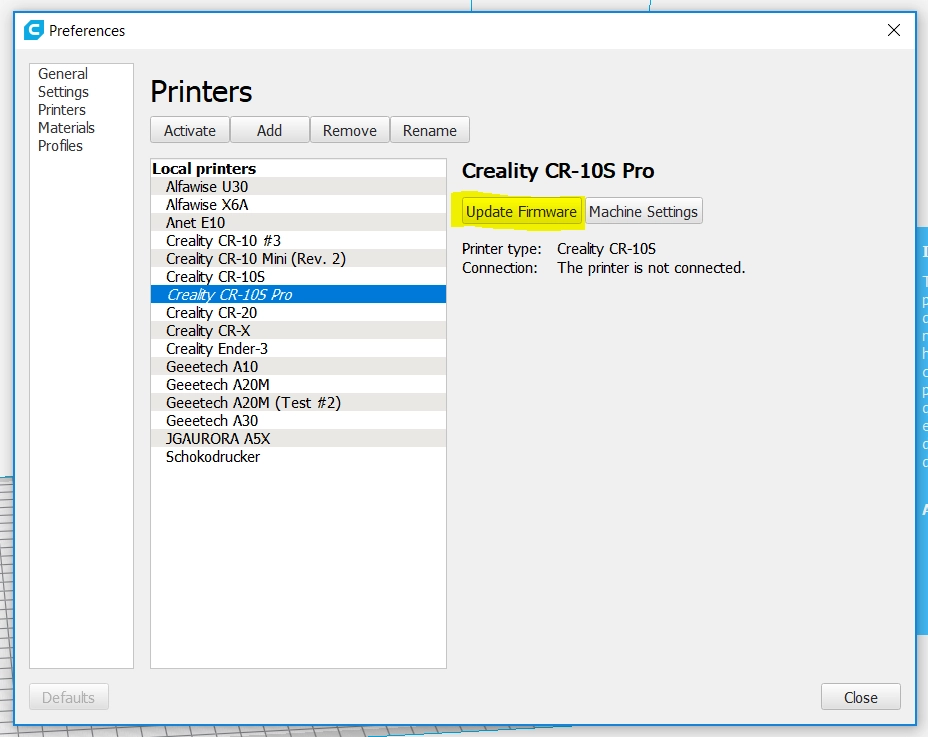Click the 'The printer is not connected.' text
Image resolution: width=928 pixels, height=737 pixels.
point(651,268)
